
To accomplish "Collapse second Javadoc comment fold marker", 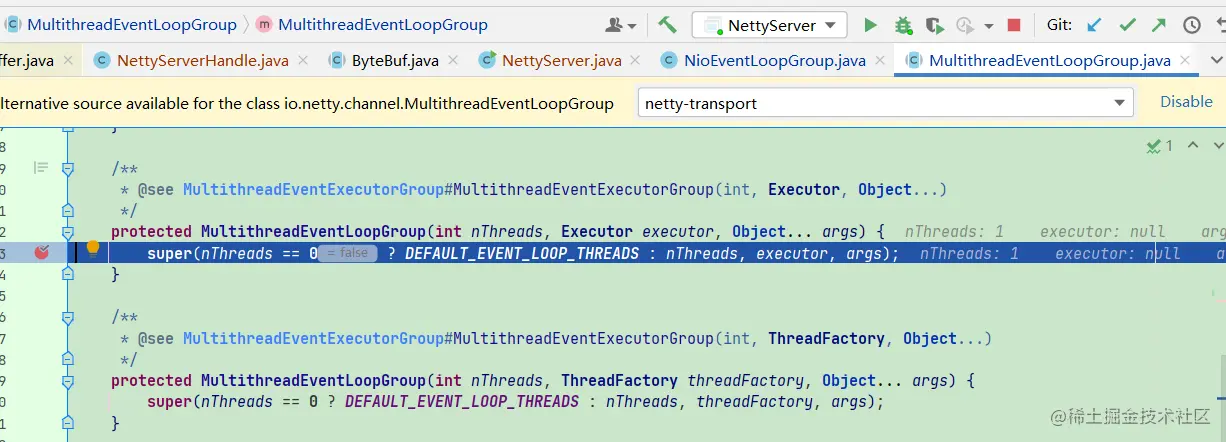I will click(68, 317).
